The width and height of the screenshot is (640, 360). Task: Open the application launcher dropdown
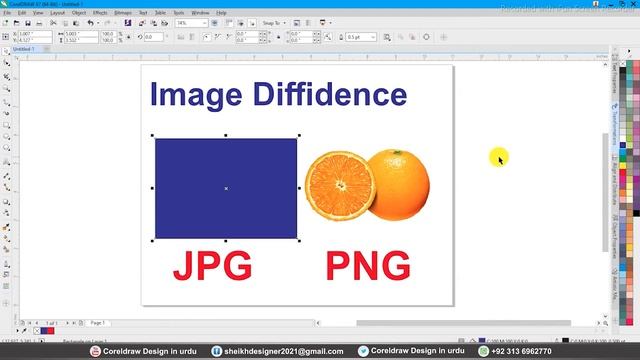pyautogui.click(x=330, y=23)
